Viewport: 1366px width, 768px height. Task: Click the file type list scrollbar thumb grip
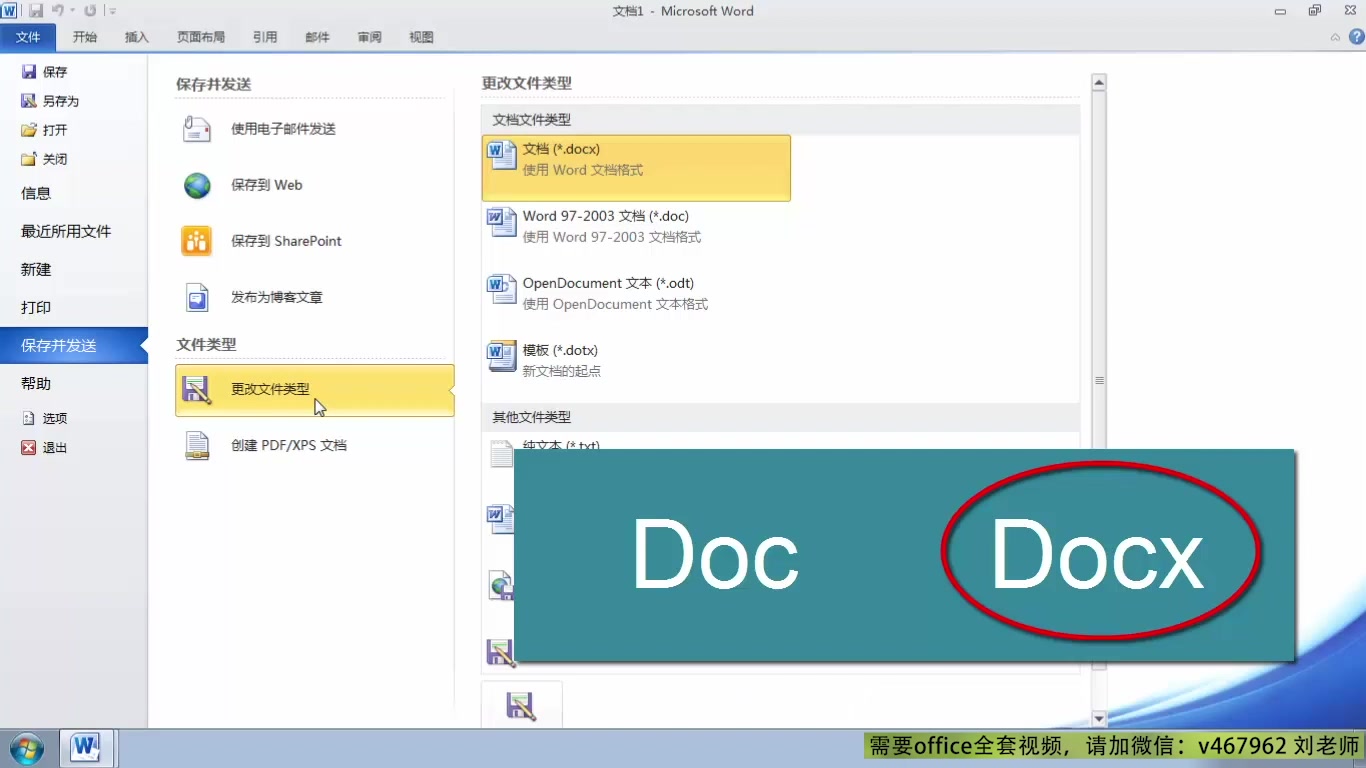click(x=1099, y=380)
